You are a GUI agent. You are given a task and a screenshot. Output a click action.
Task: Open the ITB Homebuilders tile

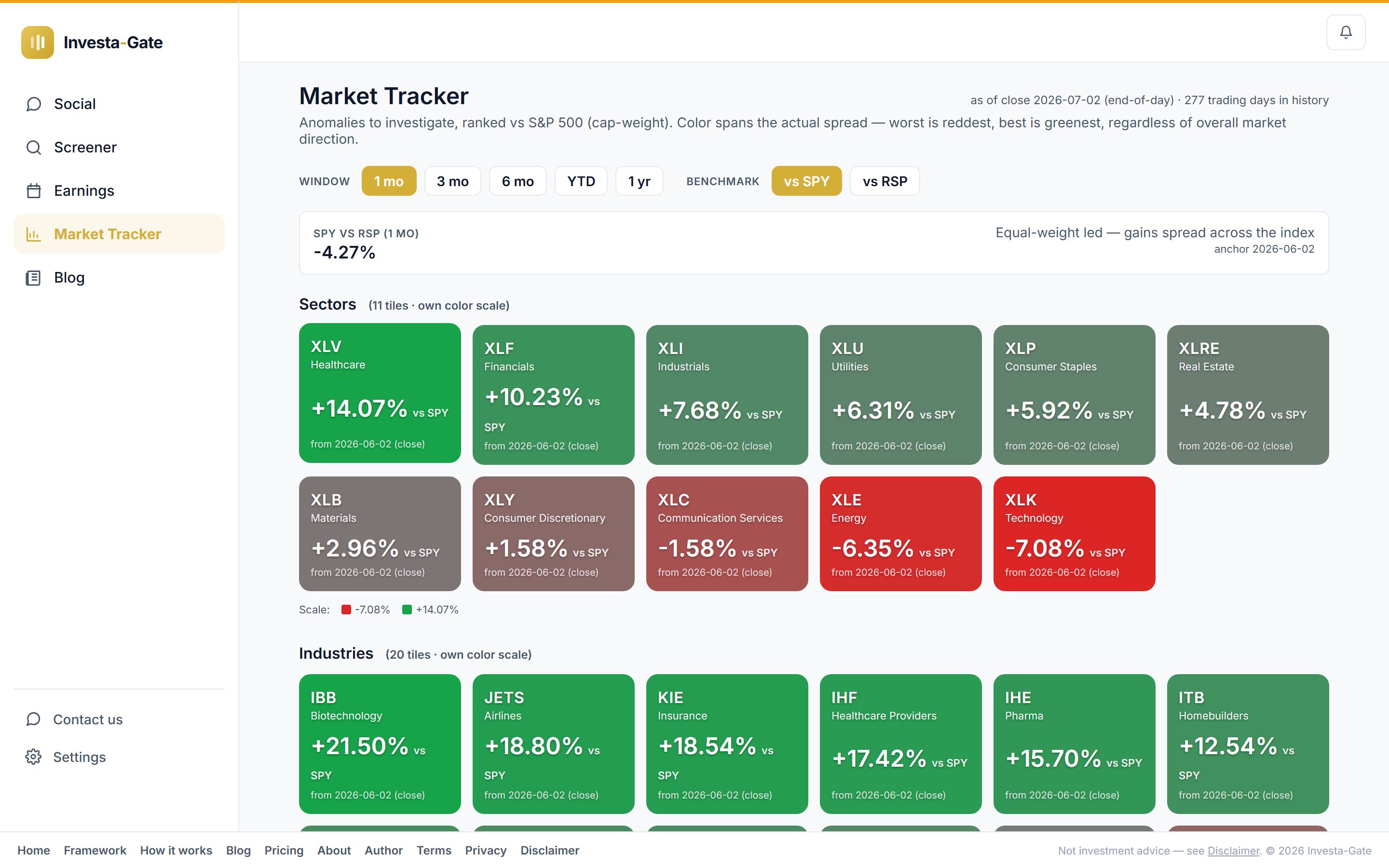click(1248, 744)
